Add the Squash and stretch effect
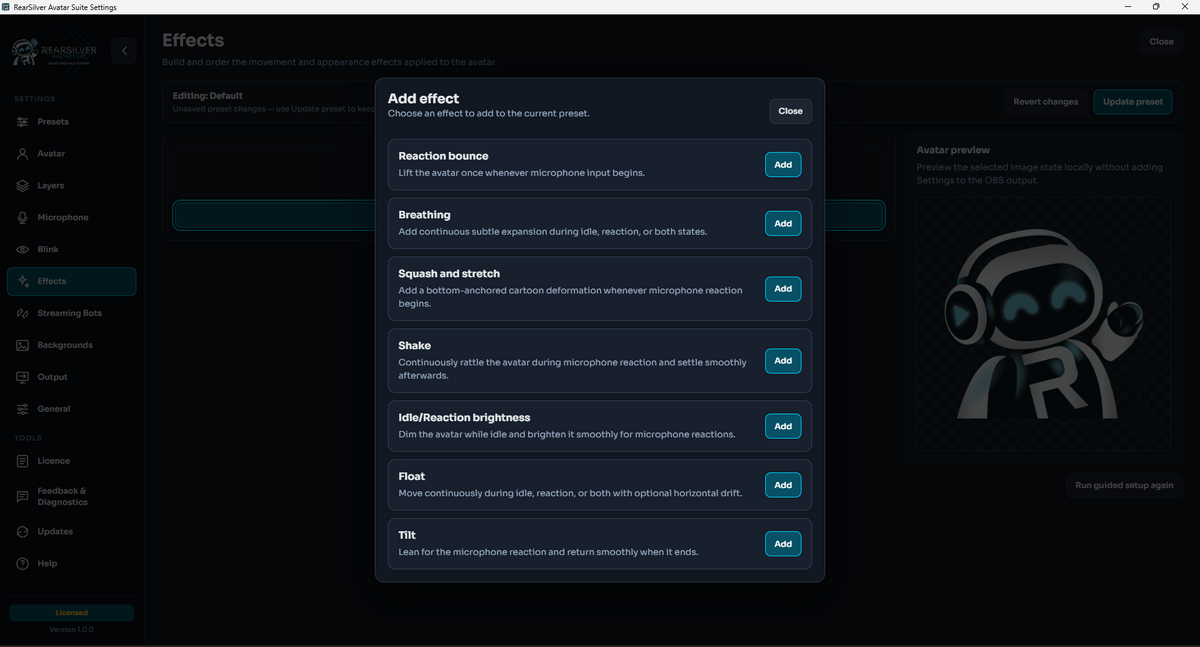This screenshot has height=647, width=1200. tap(783, 289)
